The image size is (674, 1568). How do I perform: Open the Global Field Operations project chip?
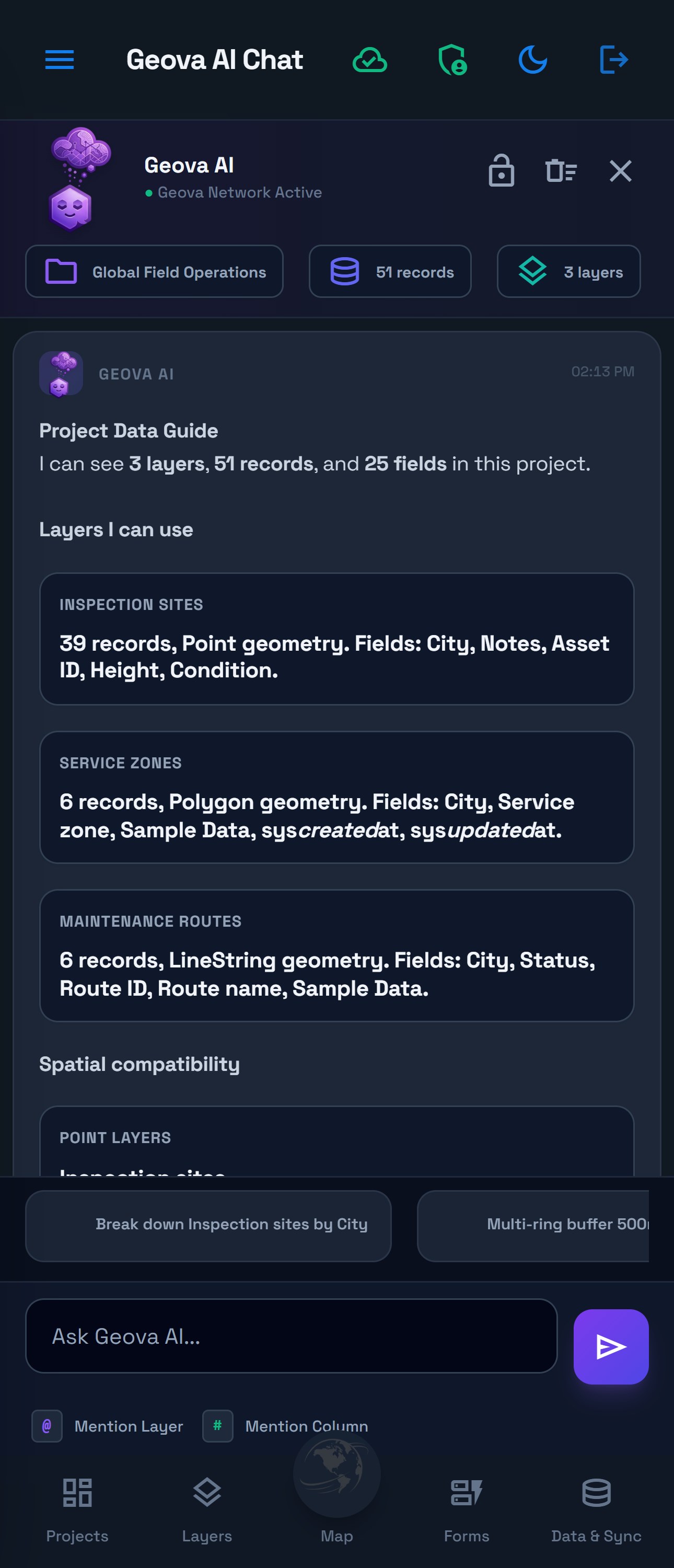pos(154,271)
